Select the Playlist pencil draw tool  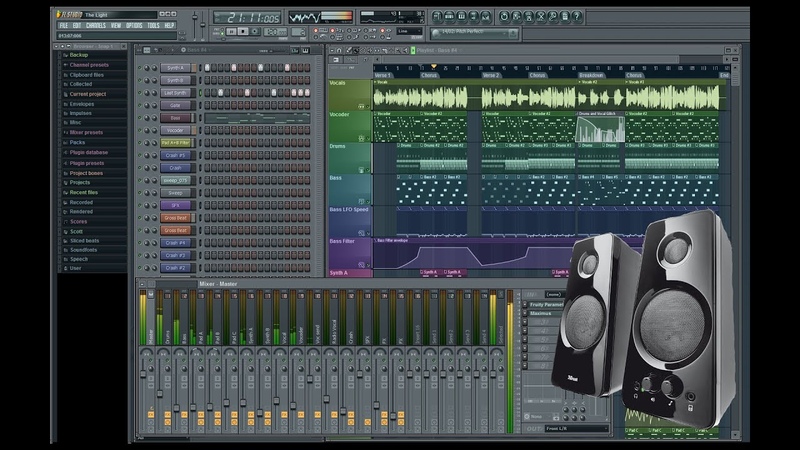tap(349, 50)
